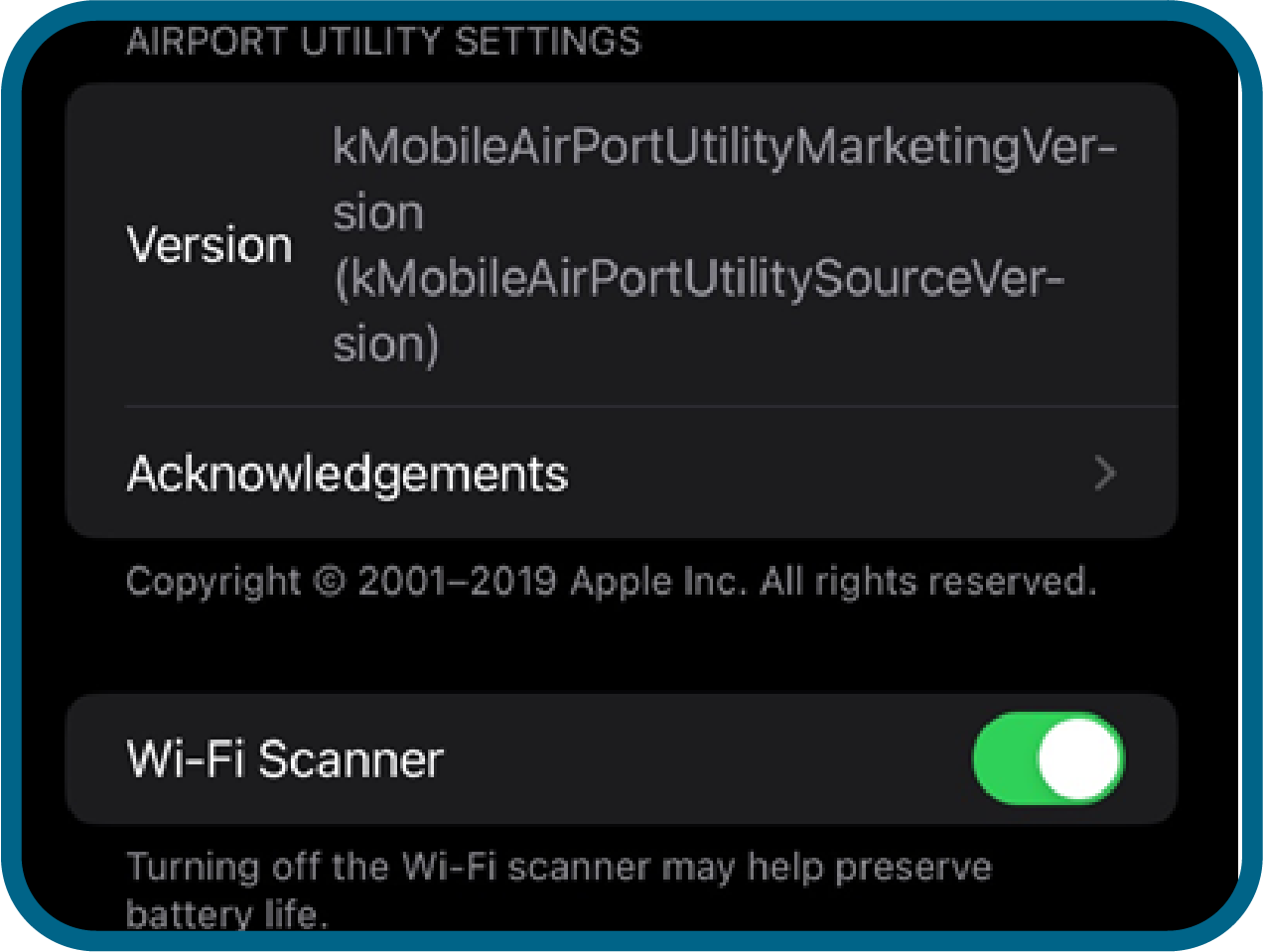Tap the Copyright 2001–2019 Apple Inc. footer
1263x952 pixels.
[612, 581]
